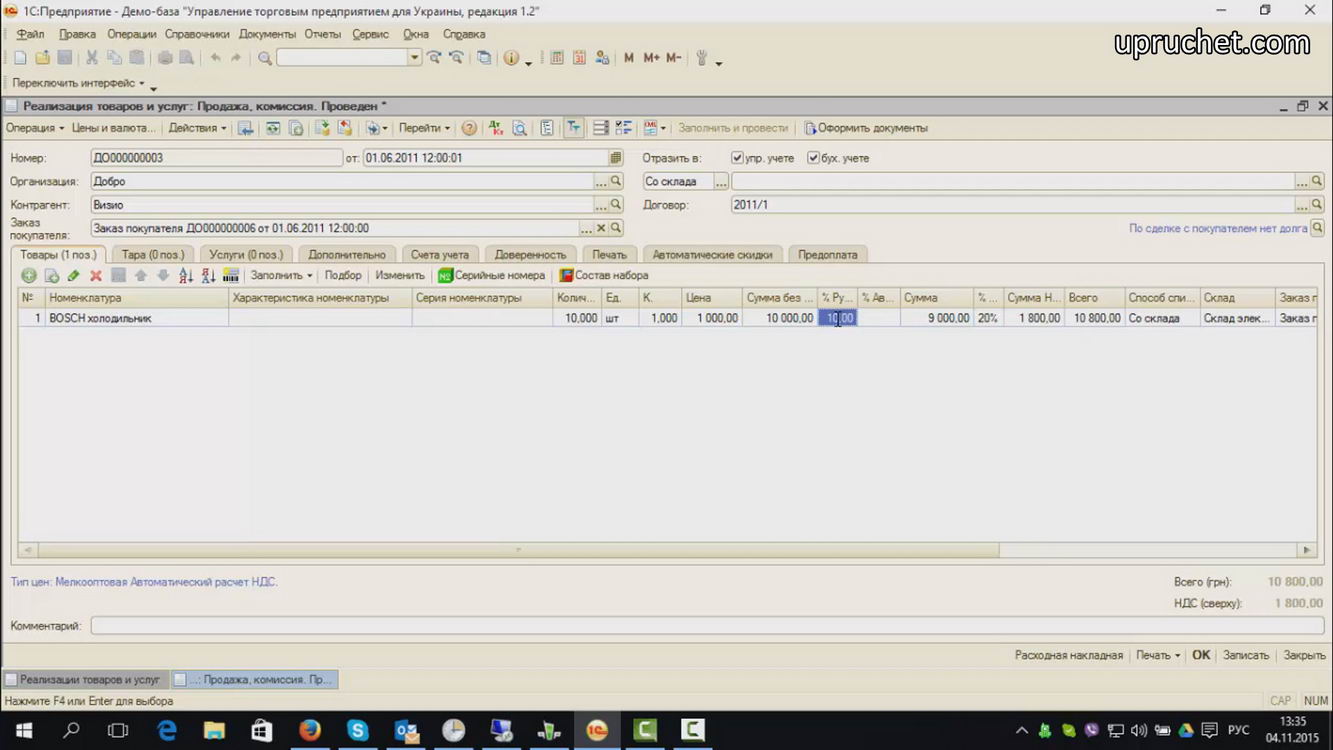Clear Заказ покупателя with X icon
The width and height of the screenshot is (1333, 750).
(x=601, y=228)
